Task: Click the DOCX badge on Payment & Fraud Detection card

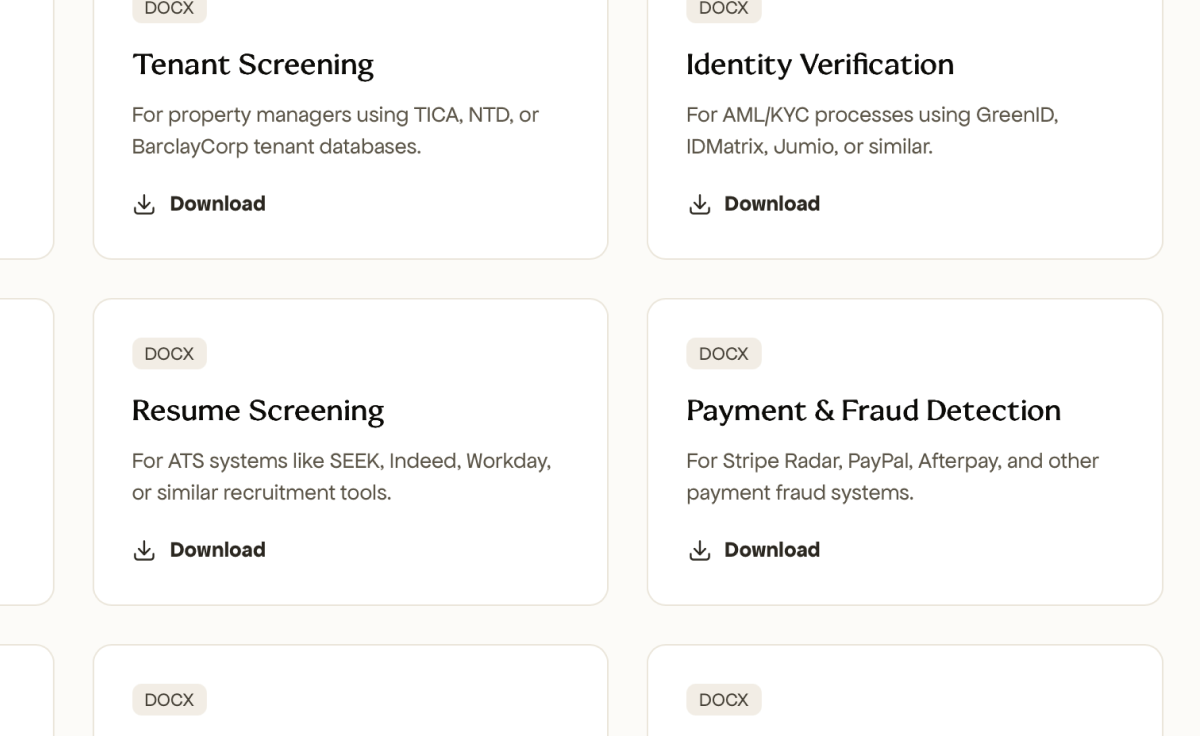Action: 723,353
